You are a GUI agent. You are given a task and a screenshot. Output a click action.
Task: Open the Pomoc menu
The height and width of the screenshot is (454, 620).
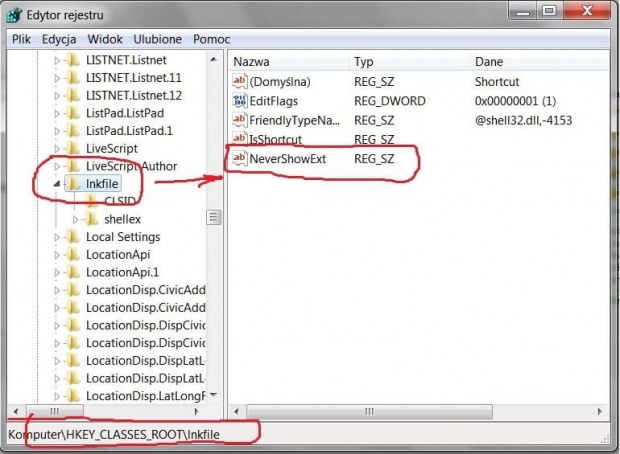(x=212, y=39)
